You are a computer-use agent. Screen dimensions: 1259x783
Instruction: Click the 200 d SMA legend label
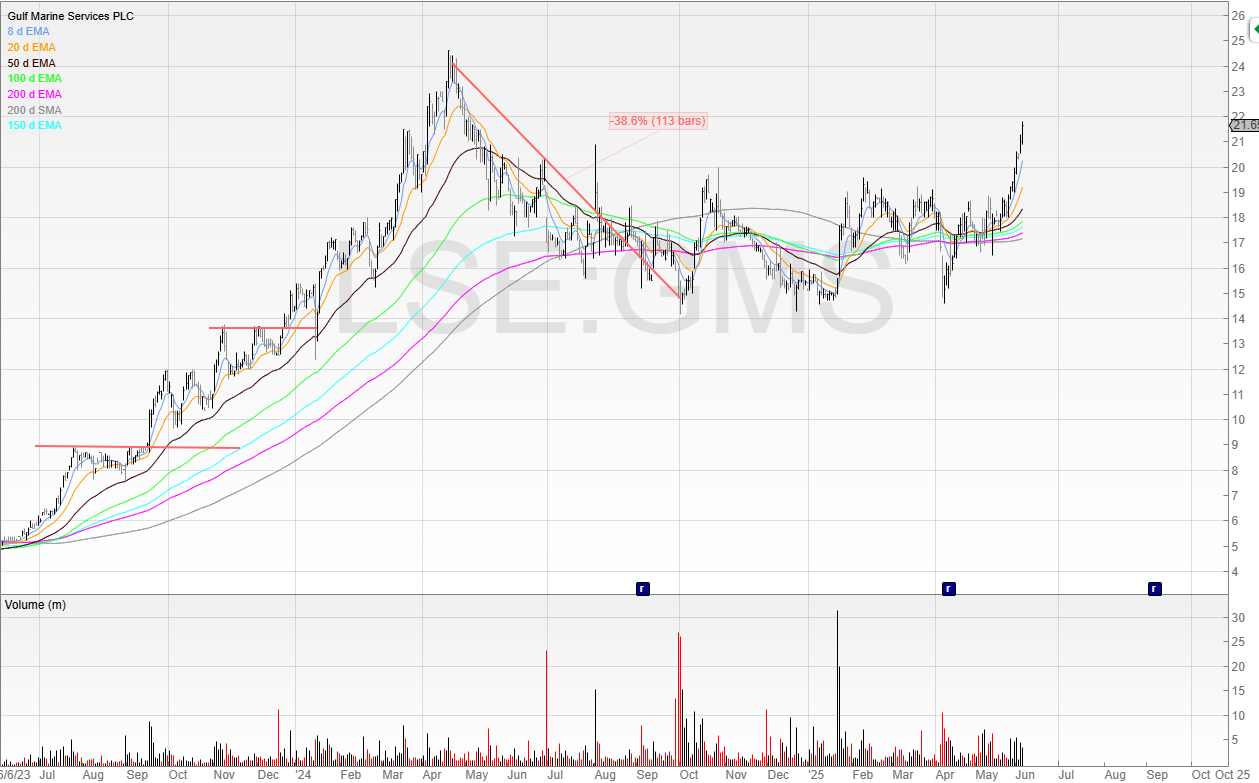click(x=35, y=110)
